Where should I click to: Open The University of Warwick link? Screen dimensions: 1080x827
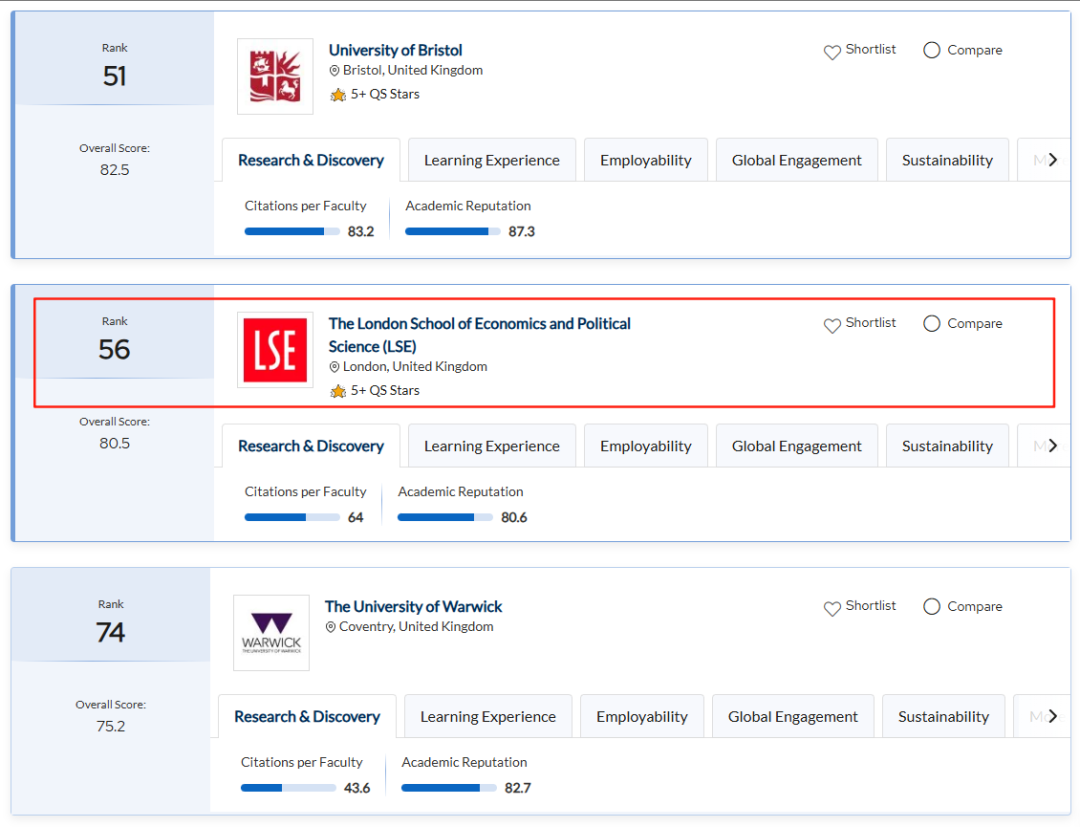point(413,607)
